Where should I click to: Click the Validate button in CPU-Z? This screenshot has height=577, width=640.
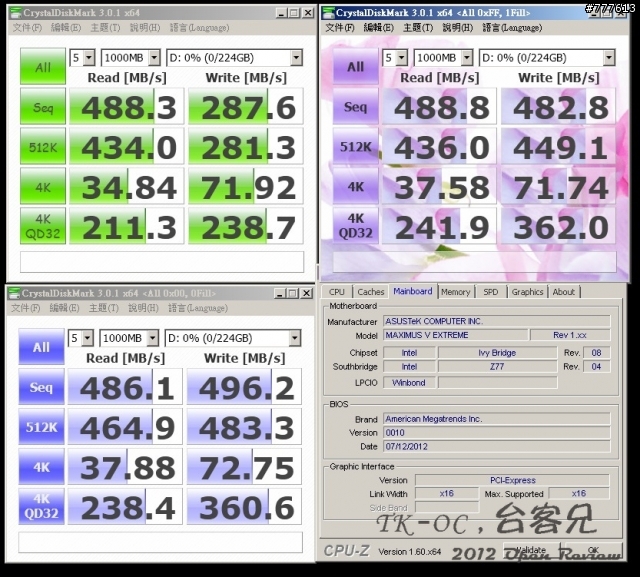coord(531,550)
